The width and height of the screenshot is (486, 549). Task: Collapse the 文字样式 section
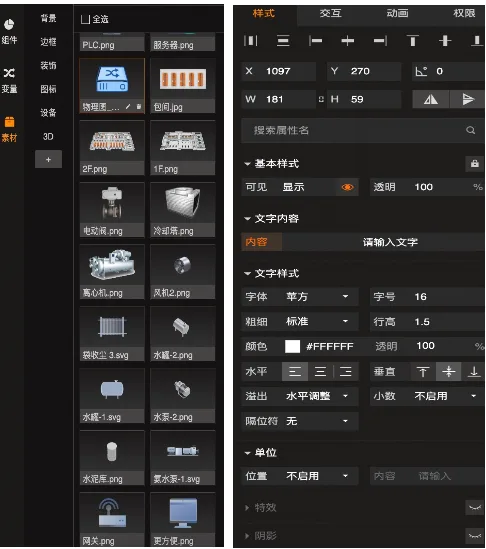[x=247, y=274]
